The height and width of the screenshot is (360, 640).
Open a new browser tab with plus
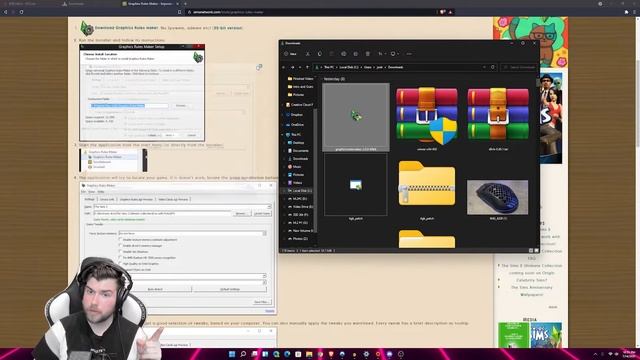click(185, 4)
